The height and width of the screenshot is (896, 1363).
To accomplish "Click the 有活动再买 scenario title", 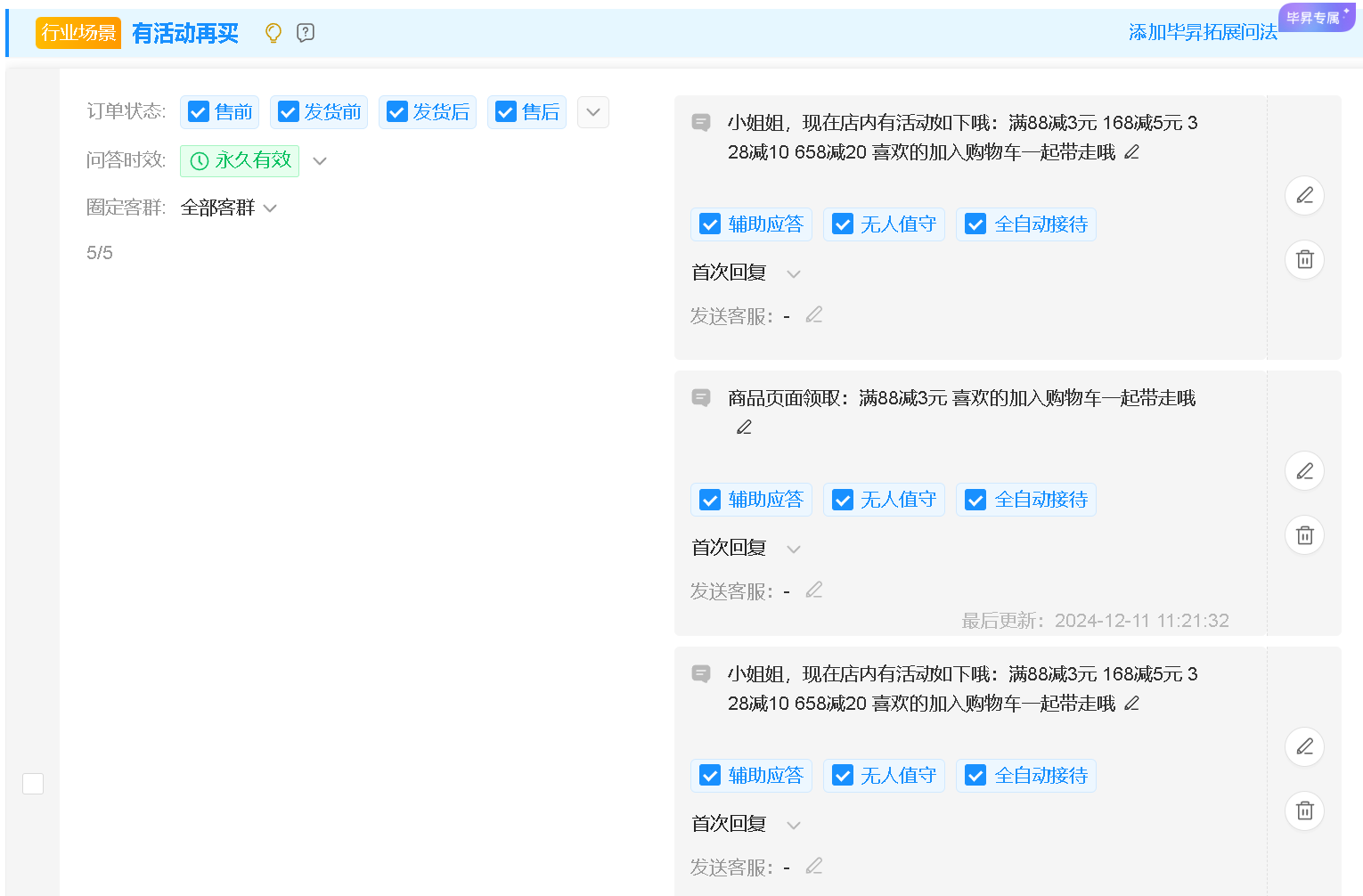I will 185,33.
